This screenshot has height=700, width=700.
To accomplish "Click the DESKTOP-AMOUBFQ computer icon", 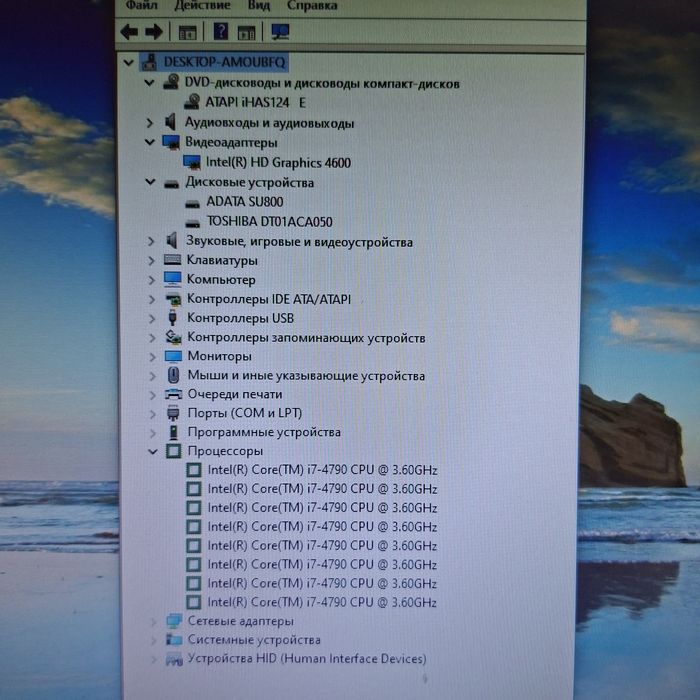I will (x=150, y=62).
